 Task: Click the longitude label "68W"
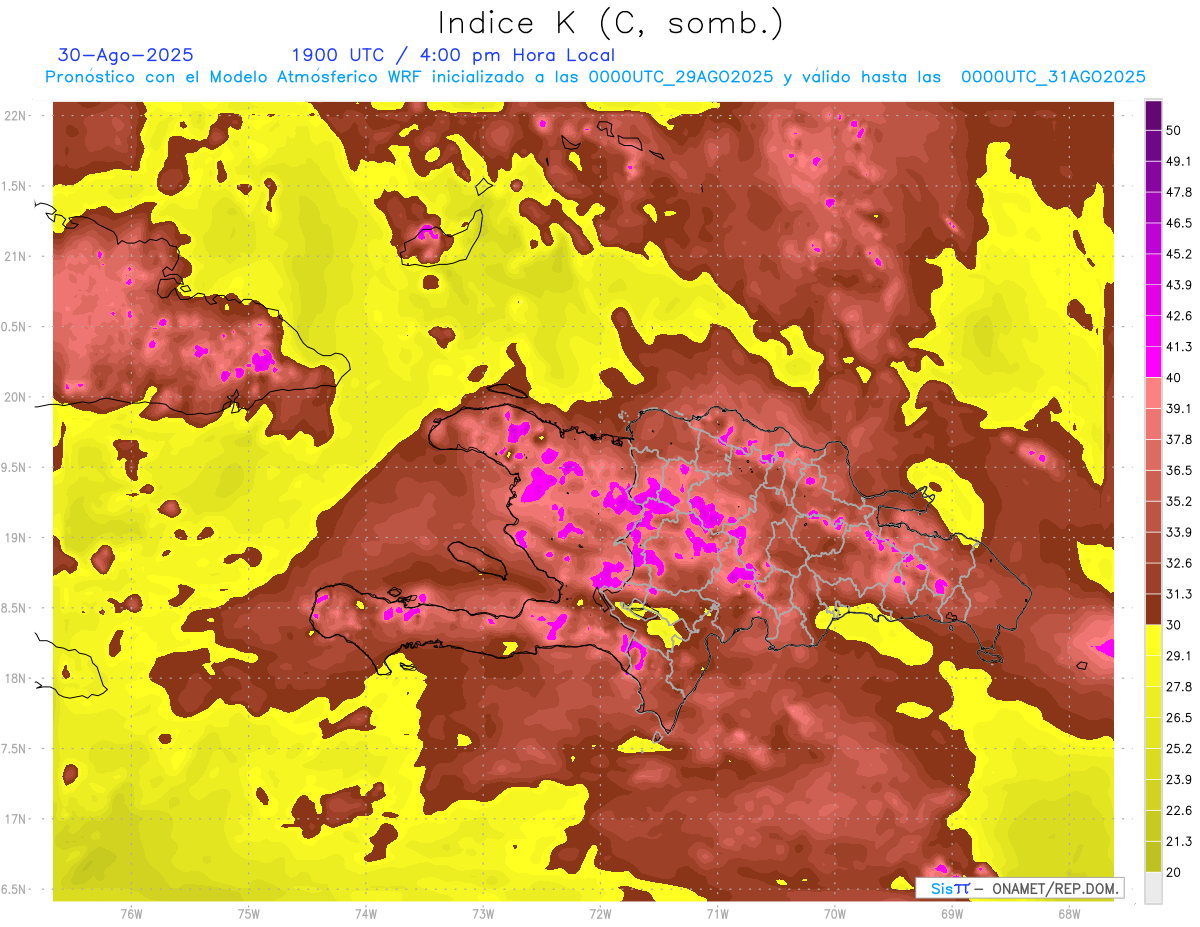tap(1069, 914)
